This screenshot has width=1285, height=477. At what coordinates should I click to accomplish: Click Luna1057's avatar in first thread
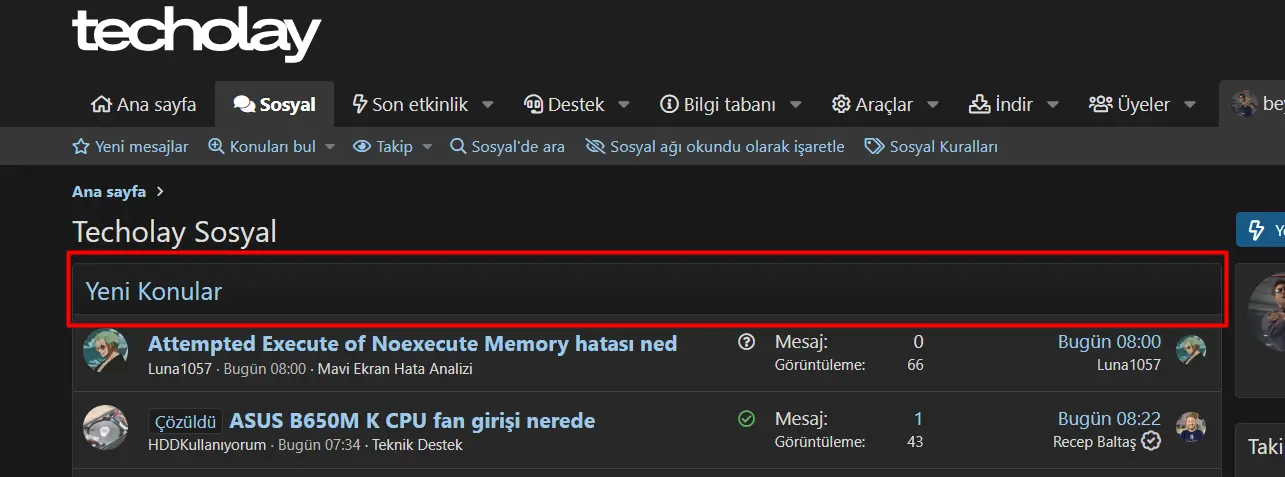pyautogui.click(x=105, y=351)
